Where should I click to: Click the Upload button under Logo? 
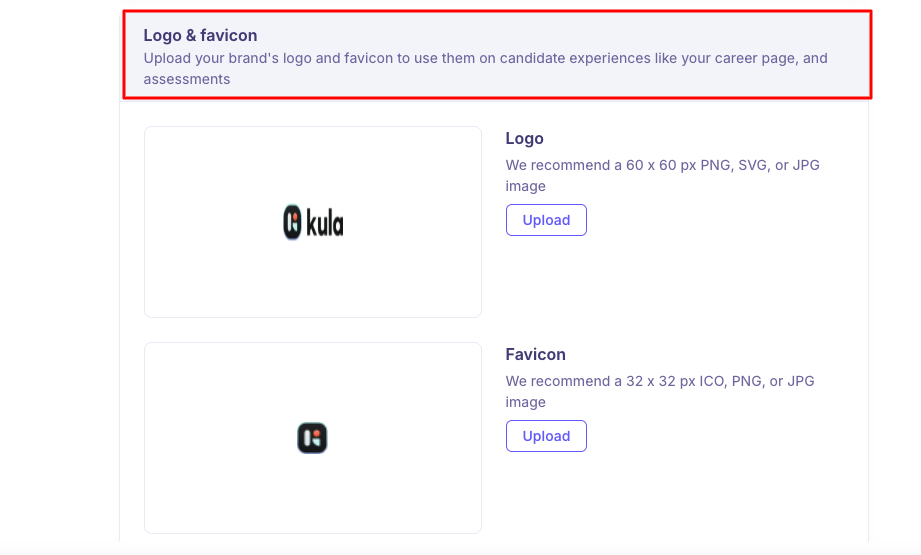point(546,220)
